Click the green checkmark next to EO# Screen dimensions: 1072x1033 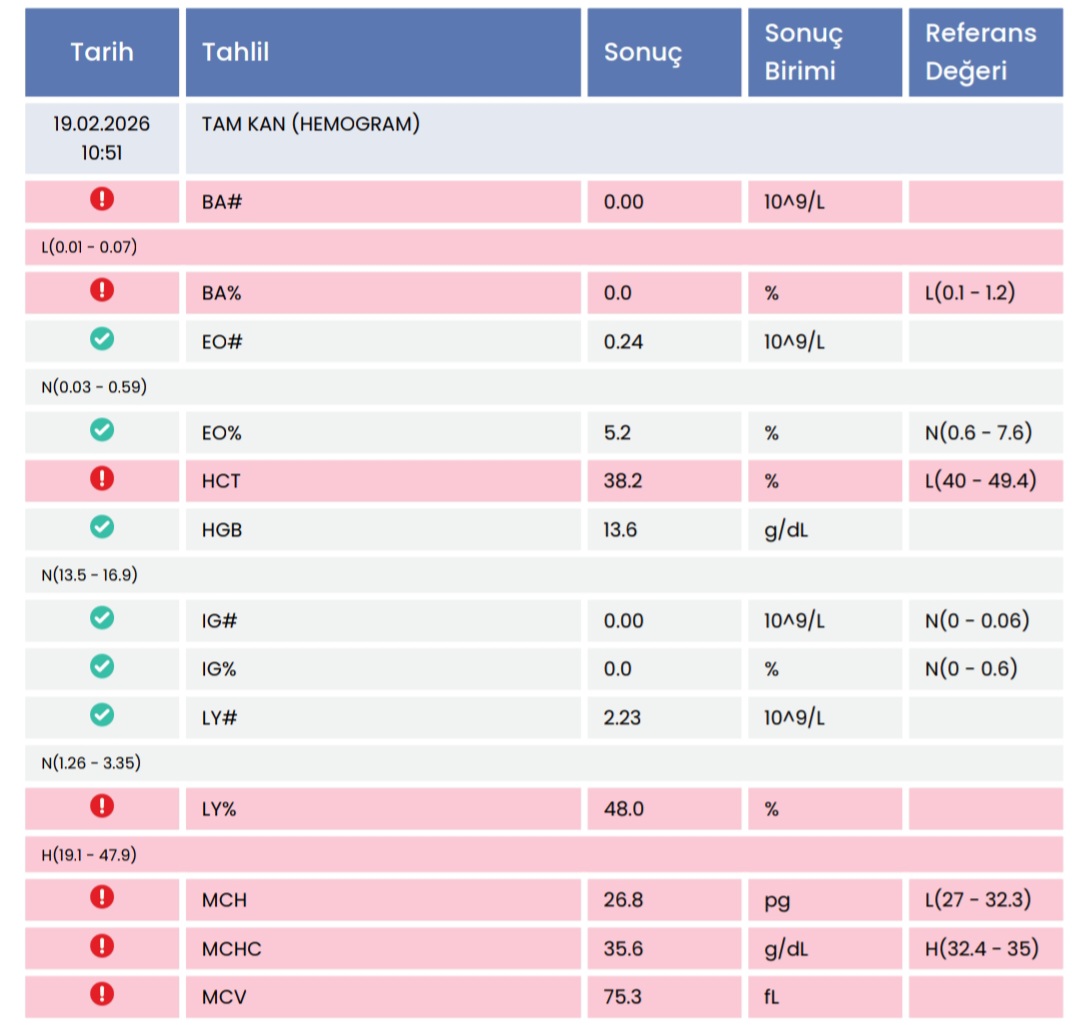coord(102,338)
